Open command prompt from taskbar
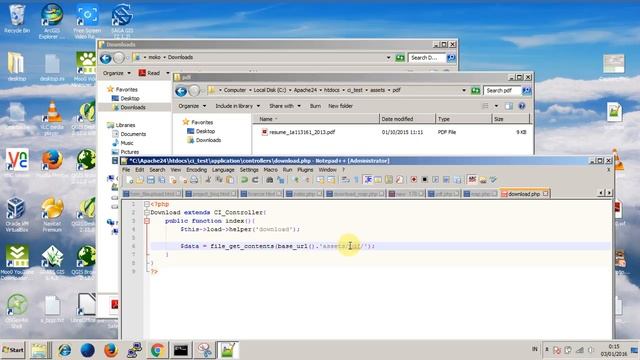This screenshot has height=360, width=640. click(181, 350)
